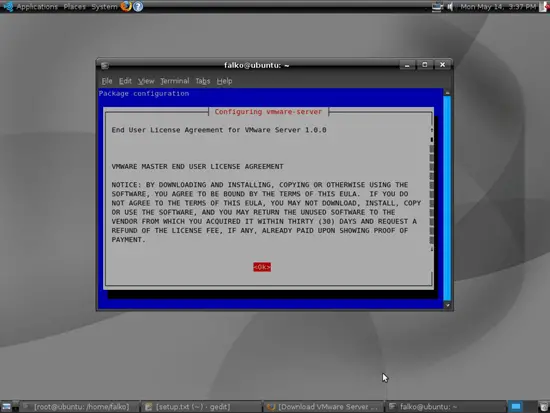
Task: Click the terminal scrollbar up arrow
Action: [447, 93]
